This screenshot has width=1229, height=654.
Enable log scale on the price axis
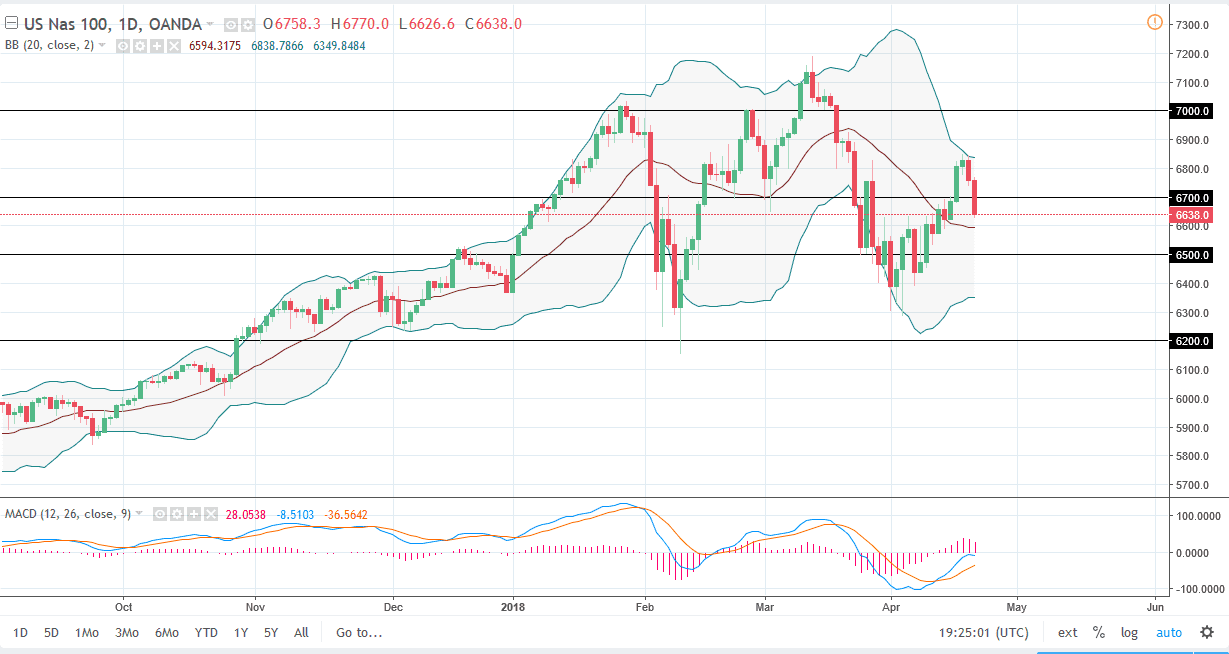tap(1129, 632)
